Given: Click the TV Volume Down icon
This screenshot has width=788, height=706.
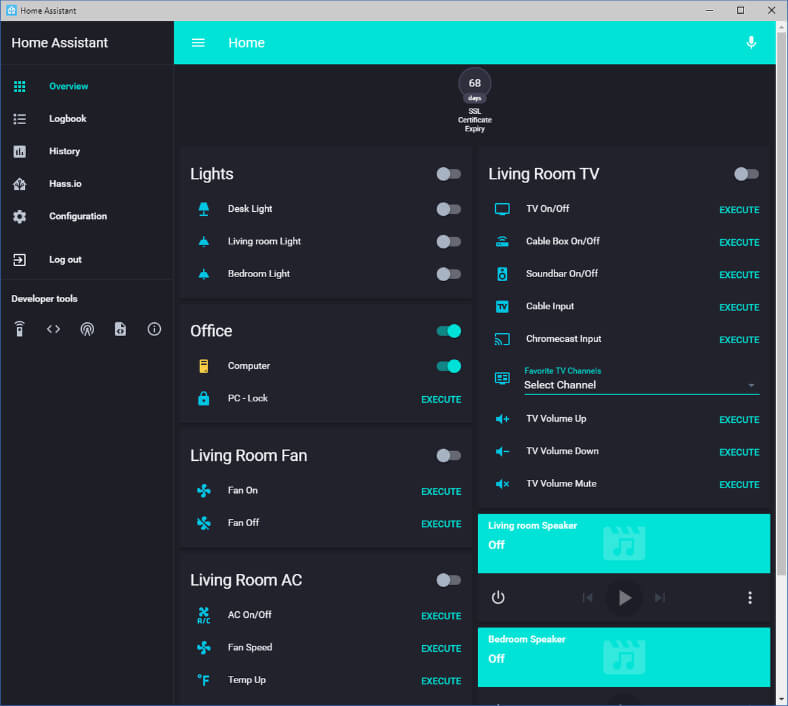Looking at the screenshot, I should pyautogui.click(x=502, y=451).
